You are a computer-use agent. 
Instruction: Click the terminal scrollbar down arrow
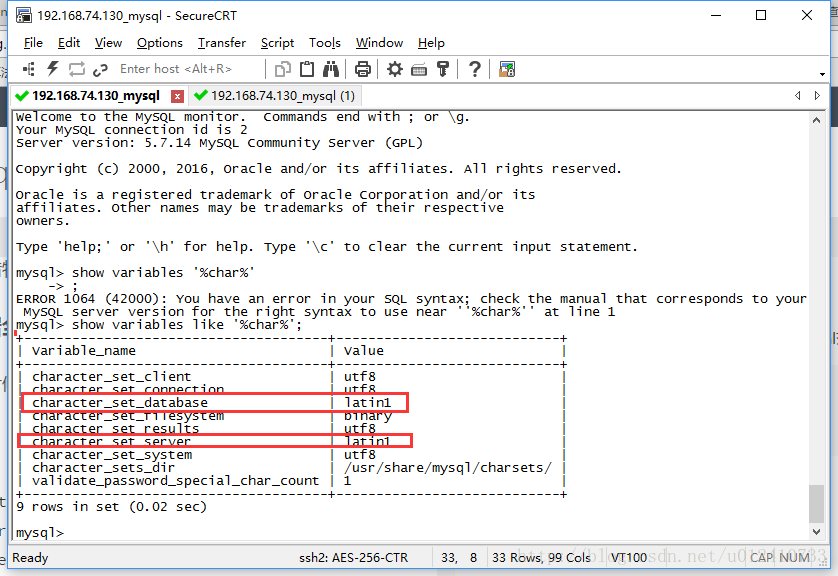coord(817,533)
